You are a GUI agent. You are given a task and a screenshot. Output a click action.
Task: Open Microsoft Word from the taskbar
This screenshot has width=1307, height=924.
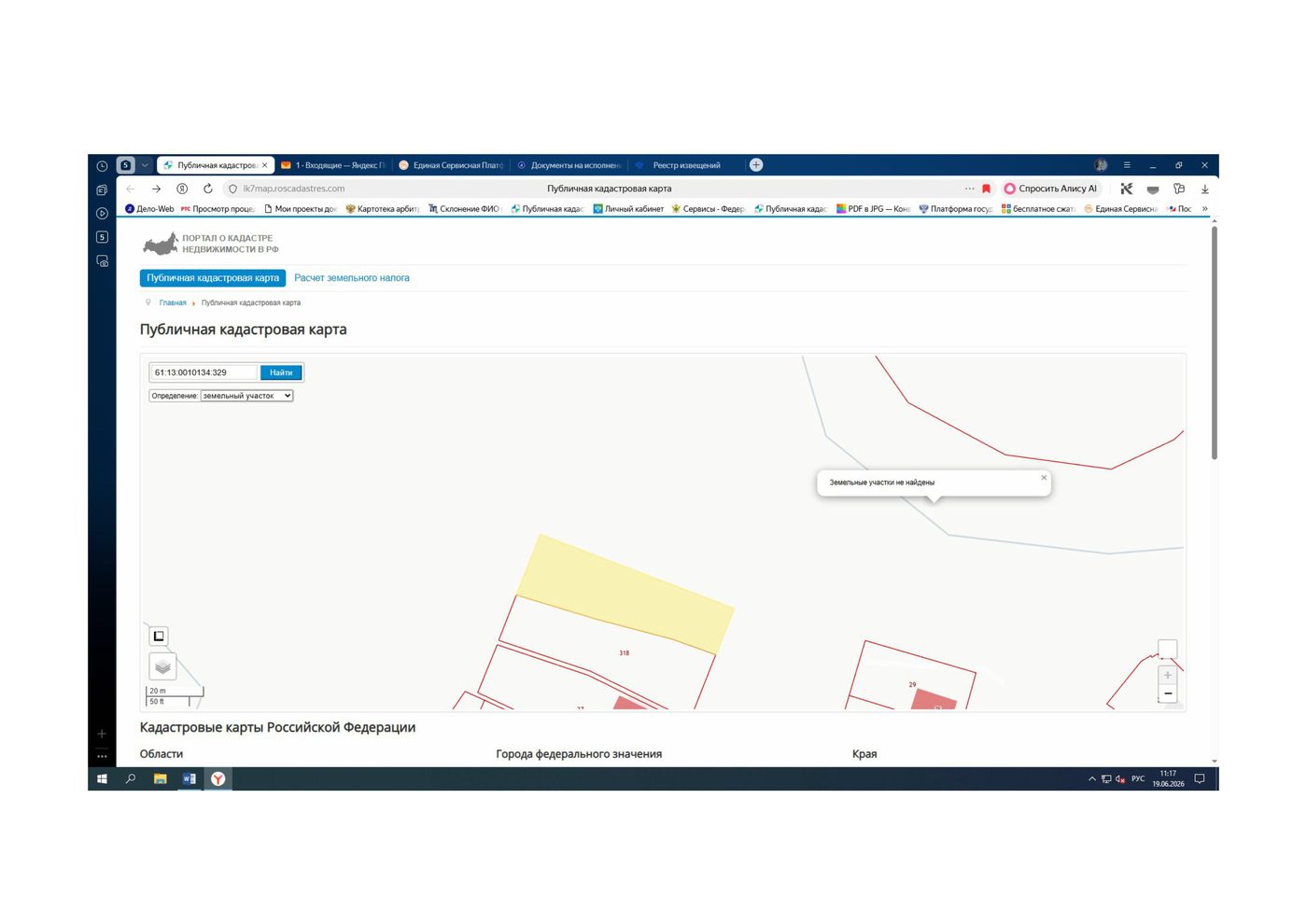190,778
